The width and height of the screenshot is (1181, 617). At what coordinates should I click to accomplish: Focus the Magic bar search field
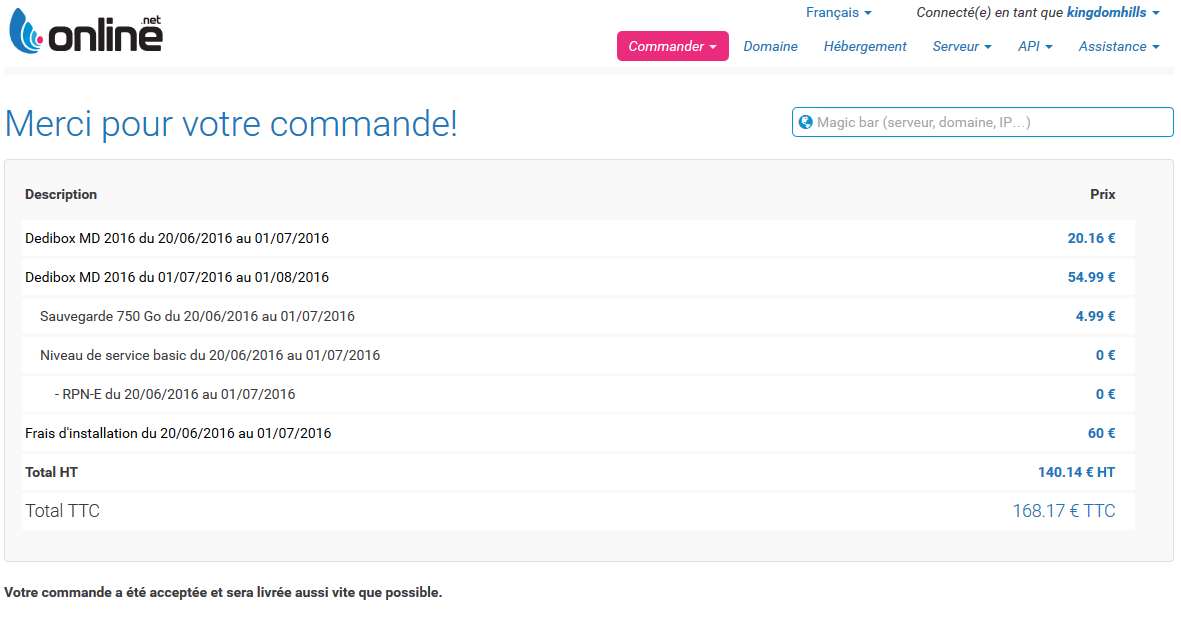(990, 122)
